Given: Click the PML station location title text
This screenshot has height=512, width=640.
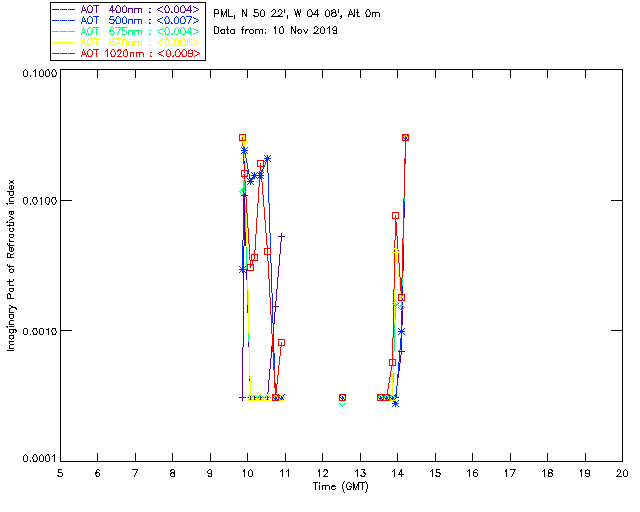Looking at the screenshot, I should [297, 14].
